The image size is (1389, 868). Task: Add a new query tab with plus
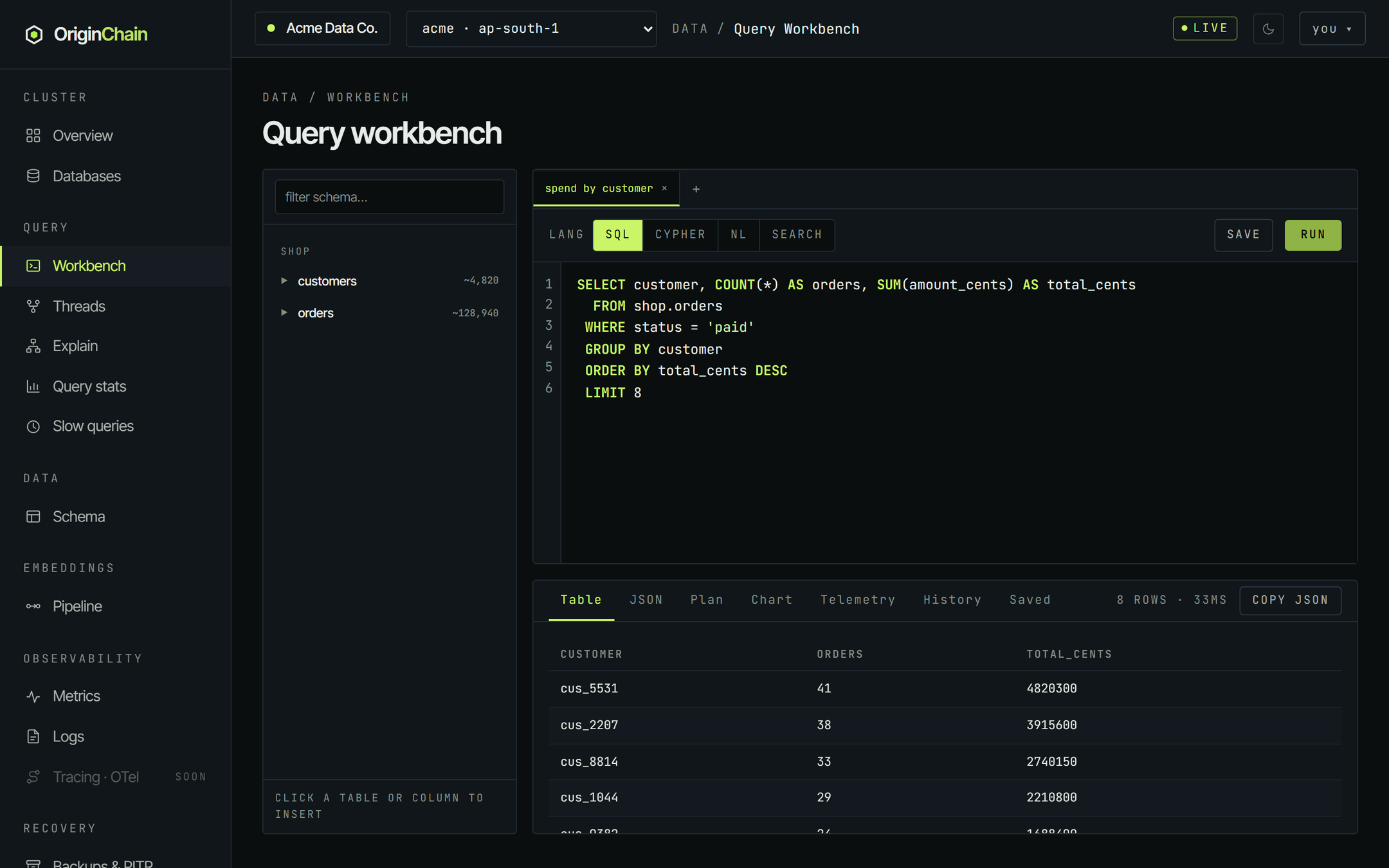click(696, 189)
